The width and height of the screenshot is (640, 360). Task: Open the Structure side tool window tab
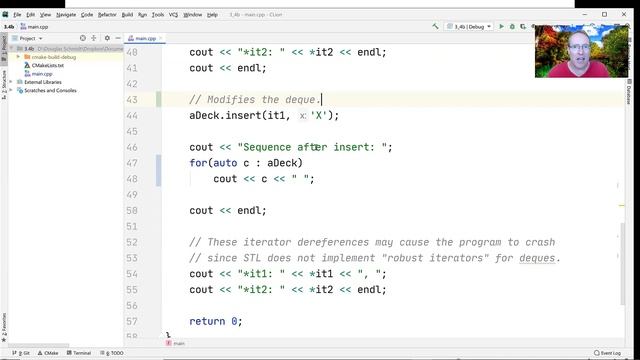point(4,84)
